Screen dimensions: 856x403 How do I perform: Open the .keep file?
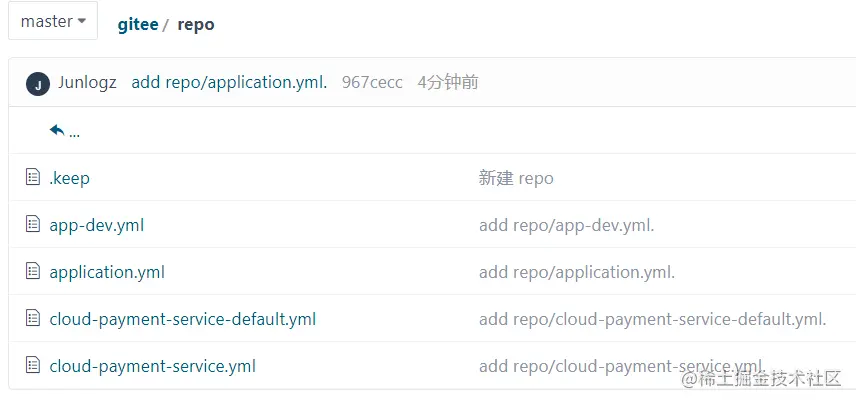69,178
